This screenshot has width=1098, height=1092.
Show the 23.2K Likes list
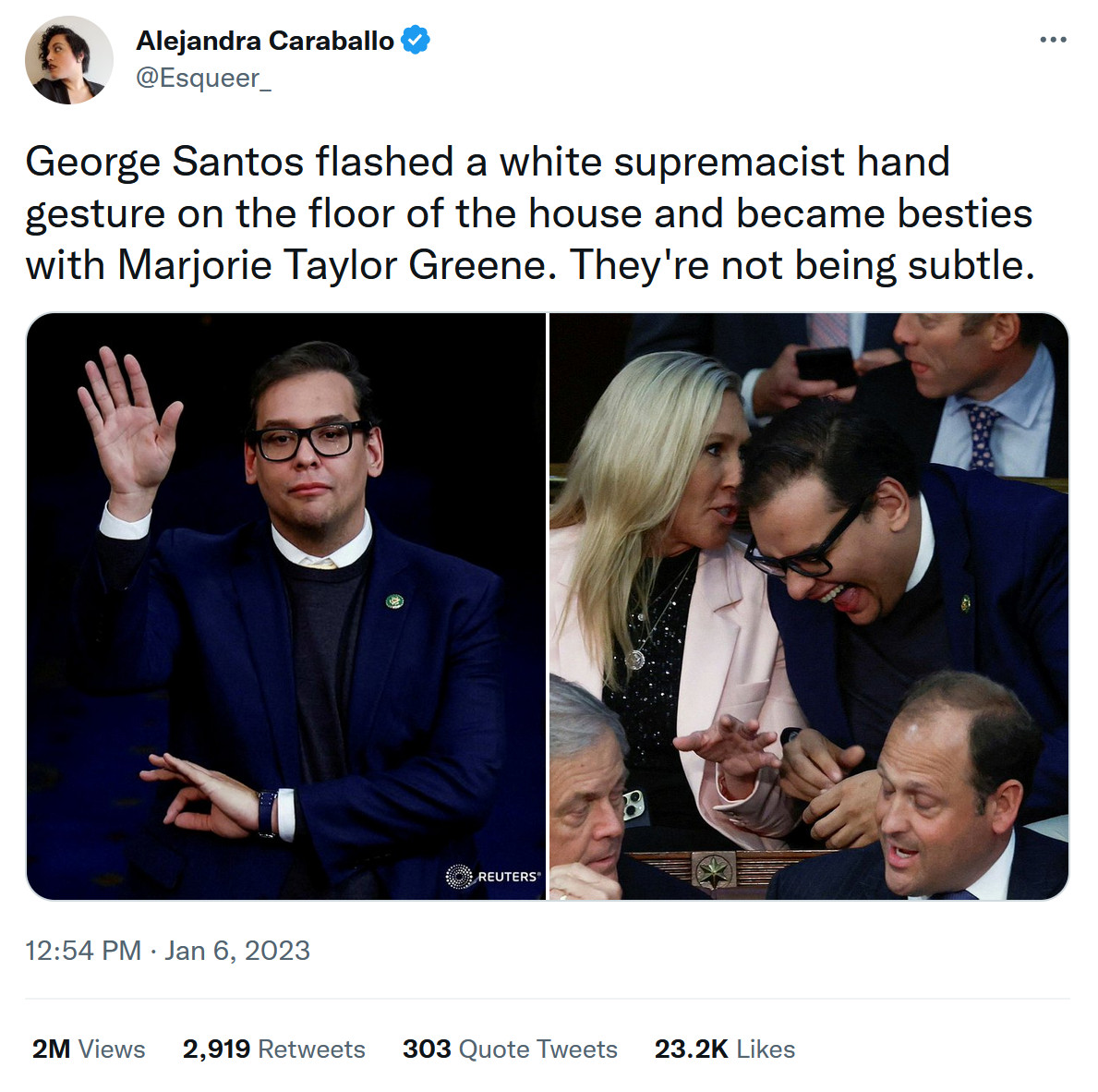724,1050
